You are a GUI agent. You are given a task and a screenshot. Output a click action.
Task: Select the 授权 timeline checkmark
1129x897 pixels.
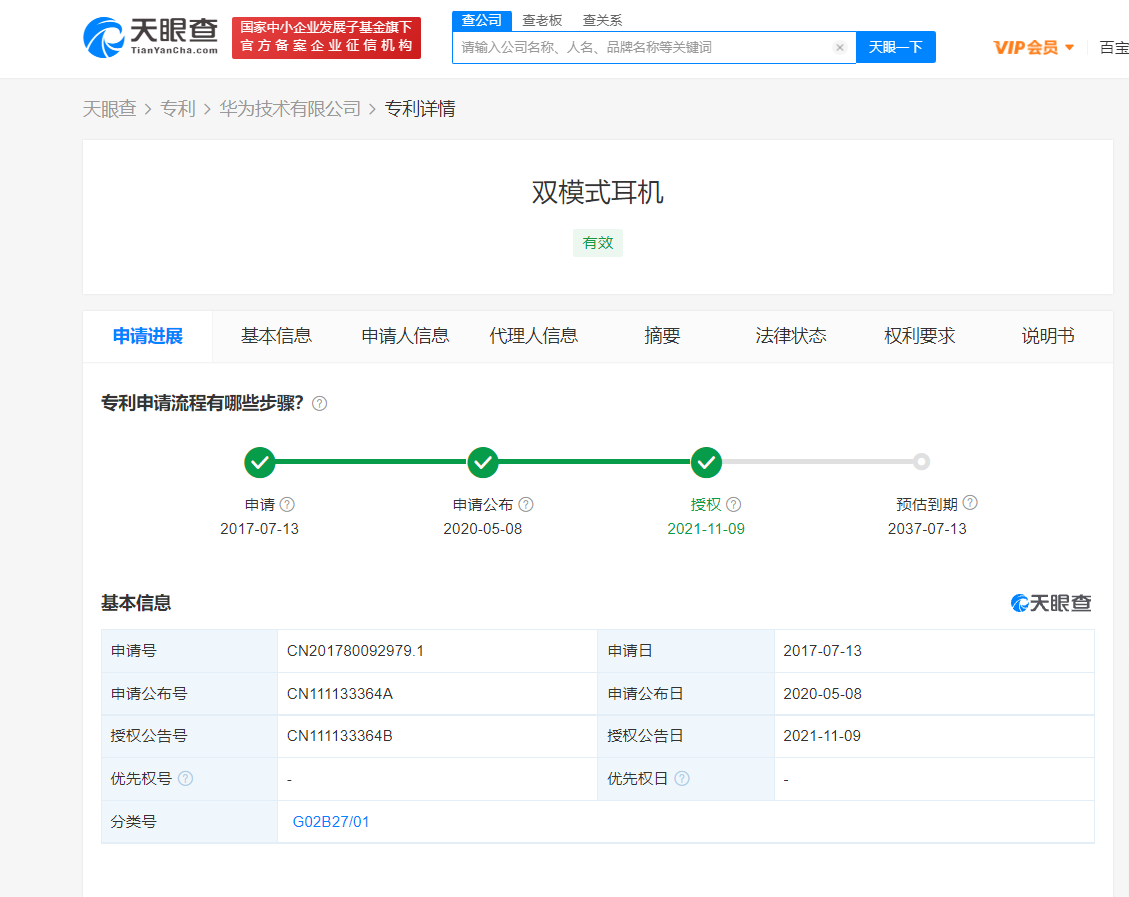click(x=706, y=462)
